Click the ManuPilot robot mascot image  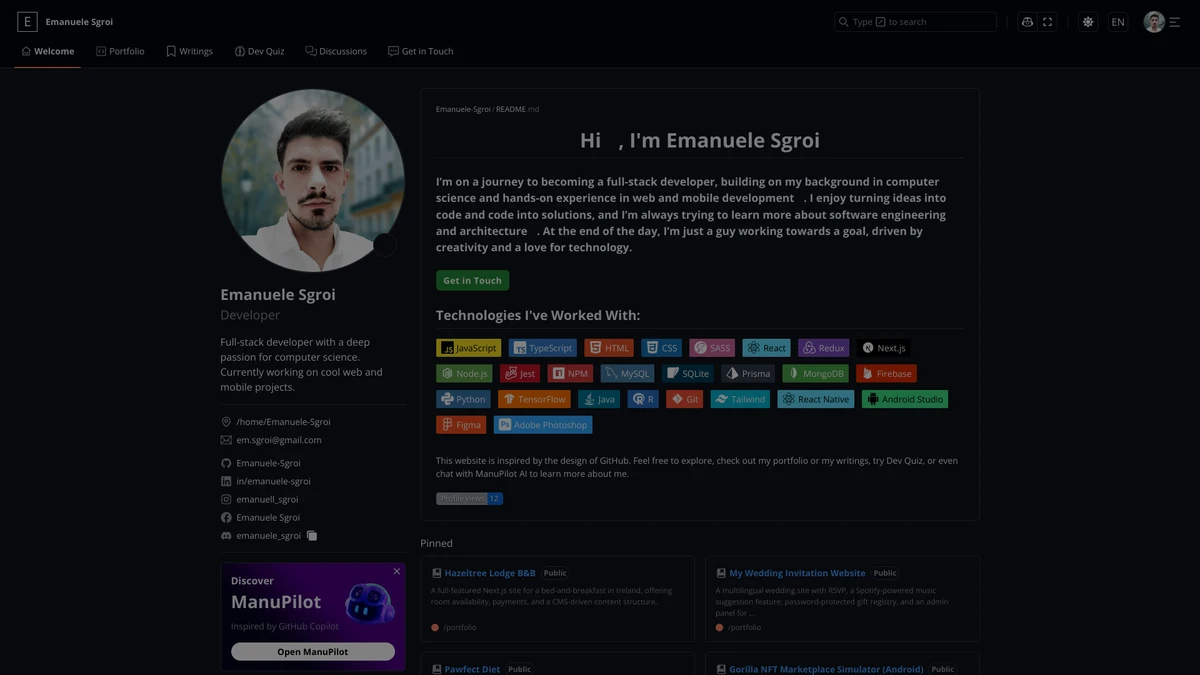click(370, 603)
